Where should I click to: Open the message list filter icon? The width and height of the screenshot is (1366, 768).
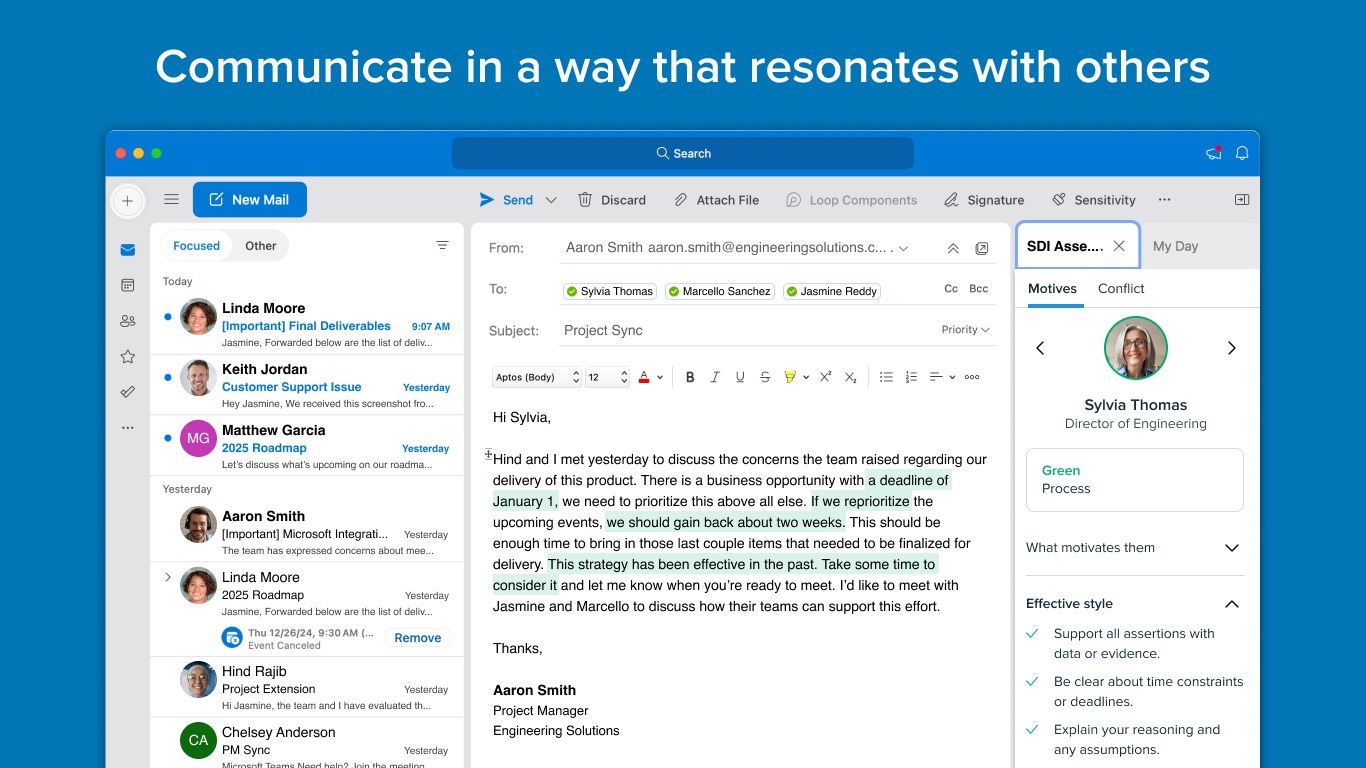pos(442,245)
